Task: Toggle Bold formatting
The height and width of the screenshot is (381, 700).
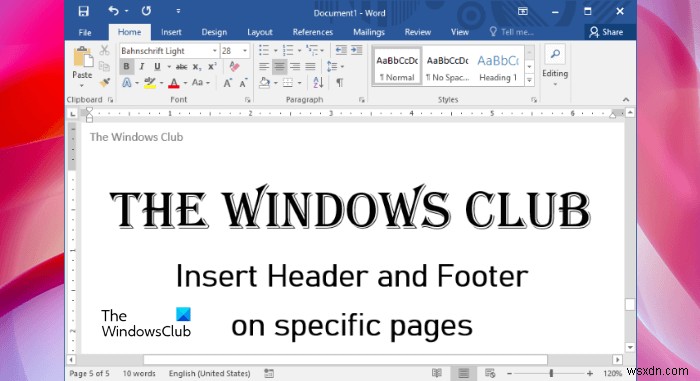Action: [126, 67]
